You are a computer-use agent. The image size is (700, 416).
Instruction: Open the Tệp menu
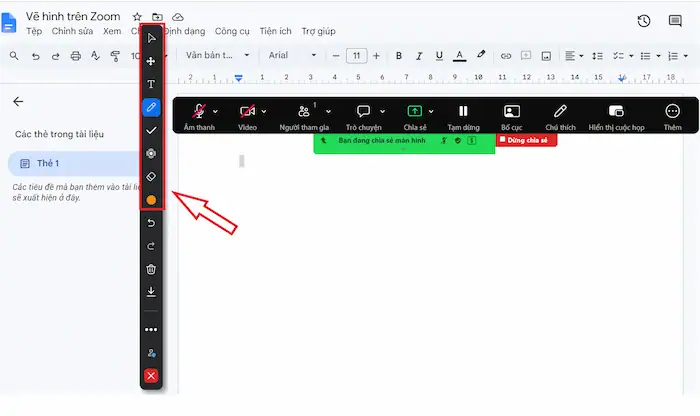[34, 31]
